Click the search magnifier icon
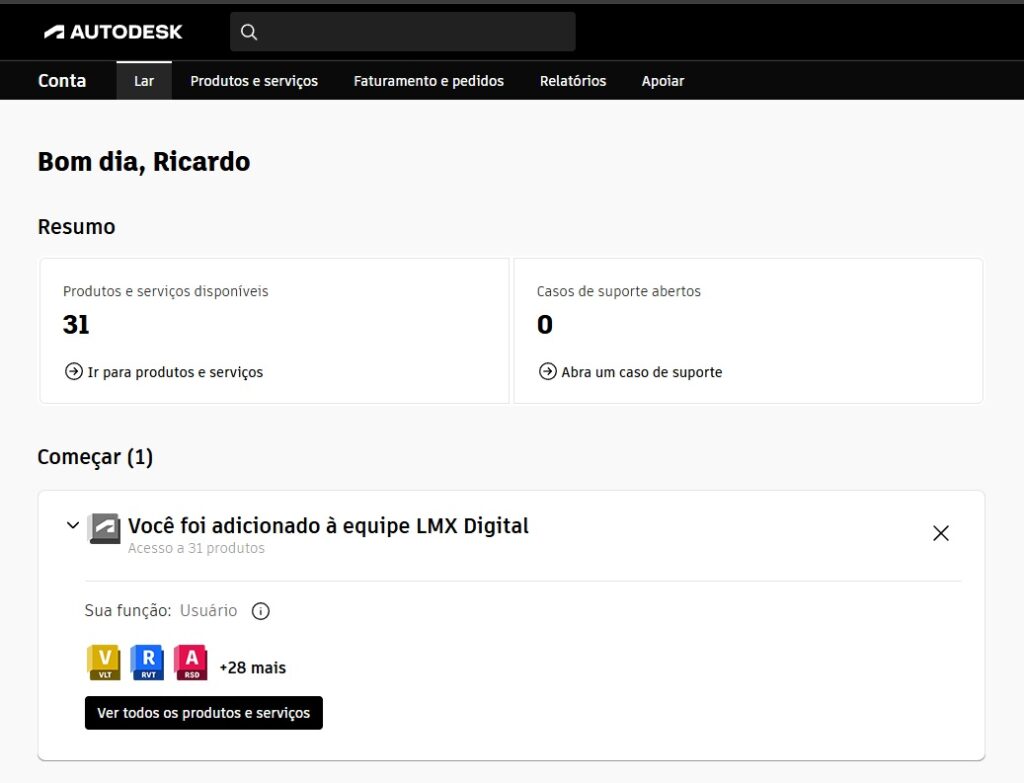 [250, 32]
